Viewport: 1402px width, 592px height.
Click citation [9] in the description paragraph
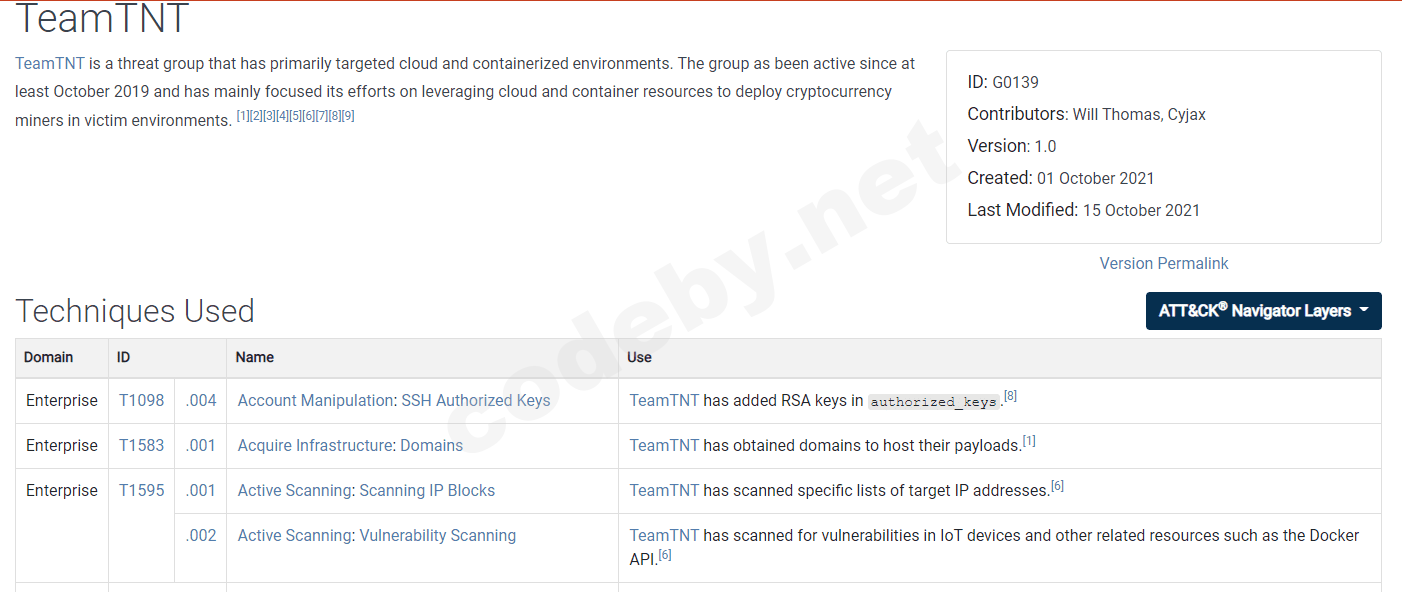[x=348, y=116]
